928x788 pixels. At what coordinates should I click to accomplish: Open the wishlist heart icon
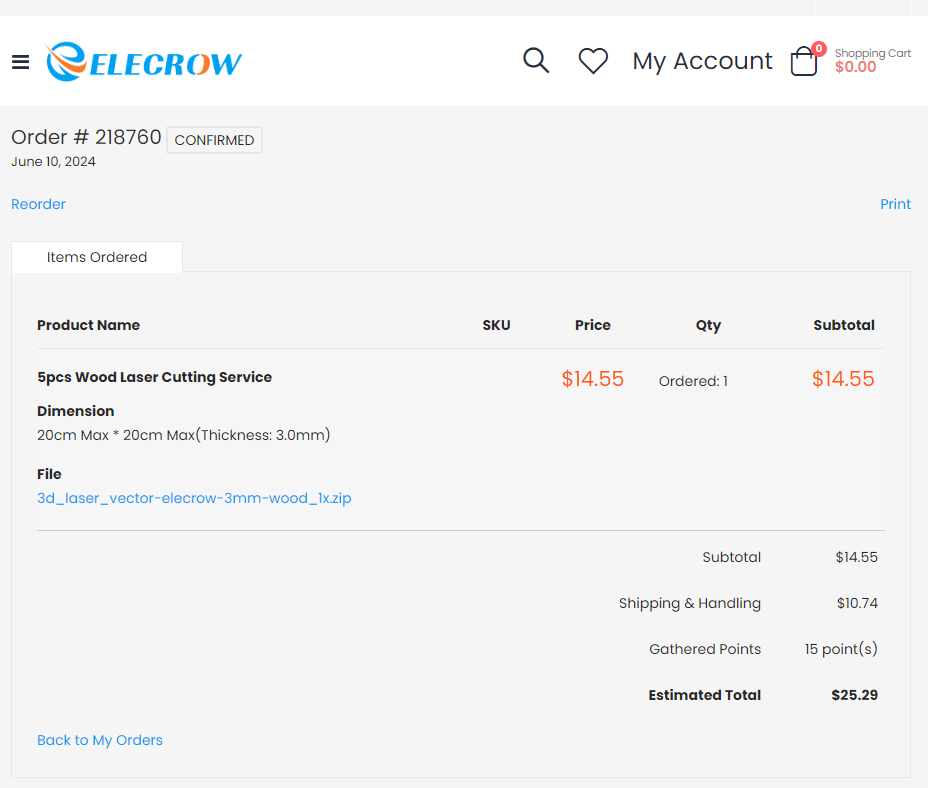click(x=593, y=61)
